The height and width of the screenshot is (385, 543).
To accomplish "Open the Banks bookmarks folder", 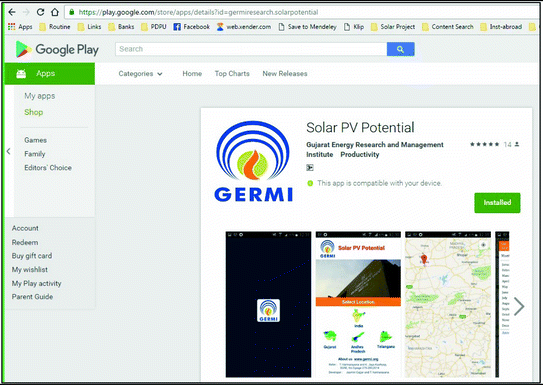I will [x=121, y=27].
